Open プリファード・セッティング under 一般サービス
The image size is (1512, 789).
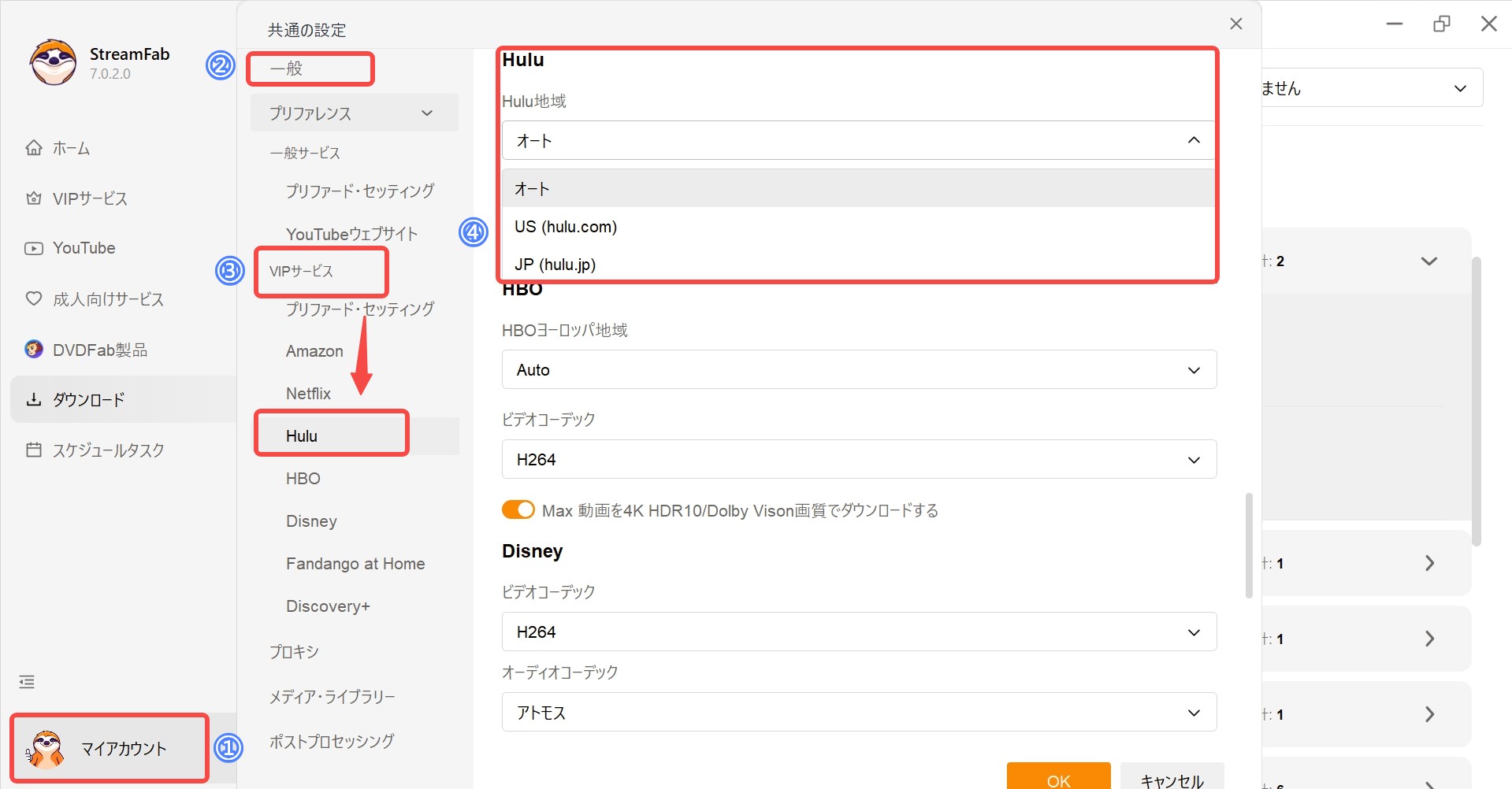[x=360, y=191]
